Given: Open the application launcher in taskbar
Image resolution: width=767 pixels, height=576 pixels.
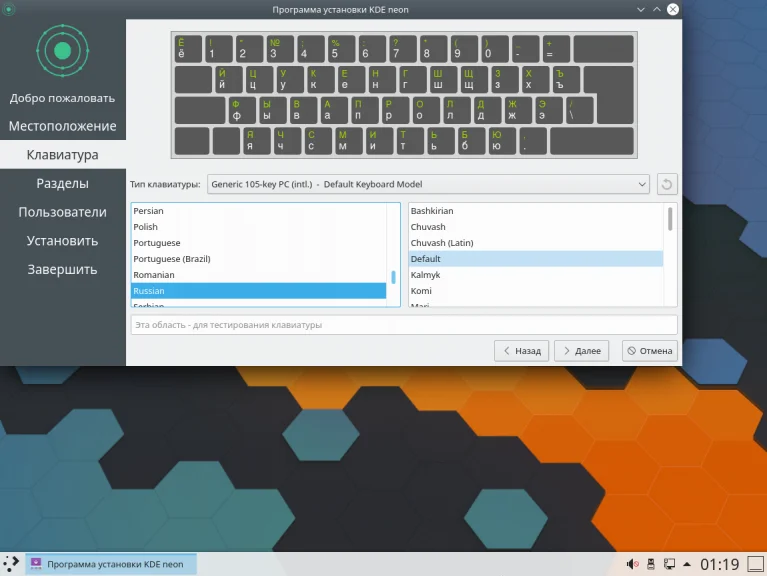Looking at the screenshot, I should pos(11,564).
